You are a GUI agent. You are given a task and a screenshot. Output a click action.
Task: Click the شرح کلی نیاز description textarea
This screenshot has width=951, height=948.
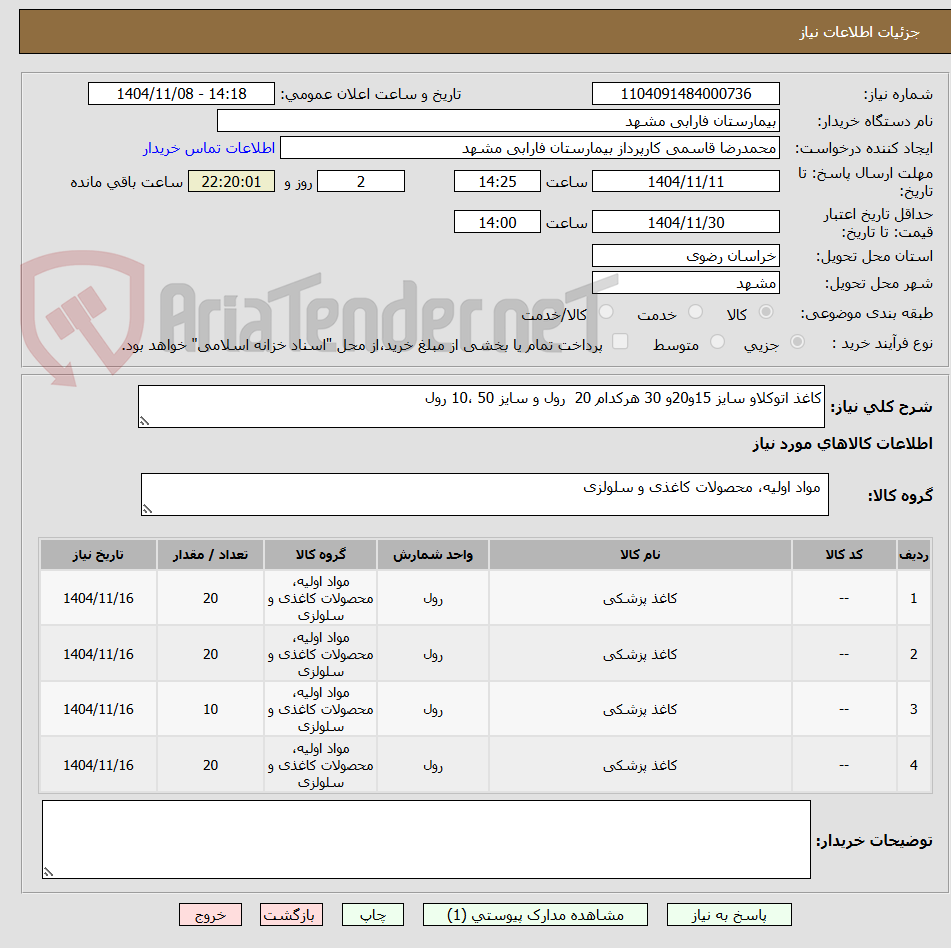pyautogui.click(x=481, y=406)
